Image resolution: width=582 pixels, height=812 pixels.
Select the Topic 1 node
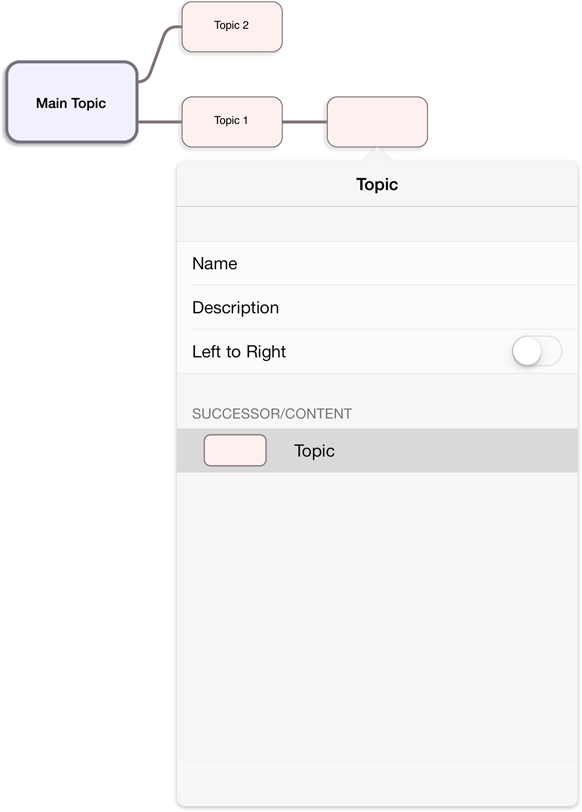pyautogui.click(x=232, y=122)
